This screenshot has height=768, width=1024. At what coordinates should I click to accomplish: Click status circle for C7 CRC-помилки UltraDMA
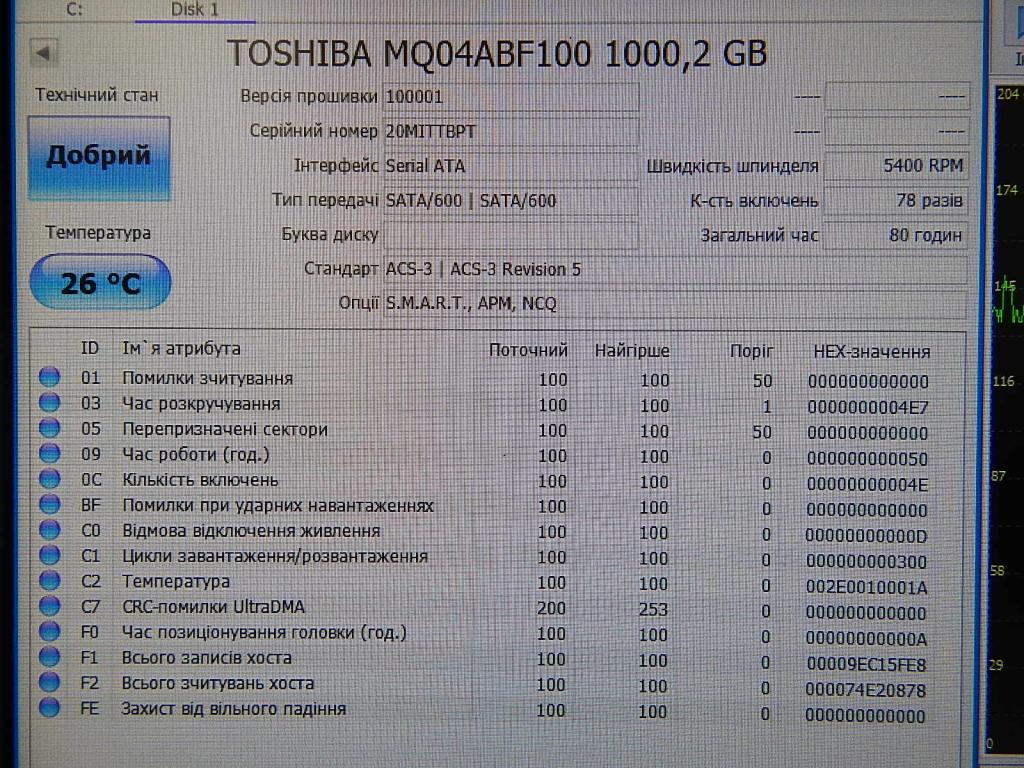tap(49, 606)
